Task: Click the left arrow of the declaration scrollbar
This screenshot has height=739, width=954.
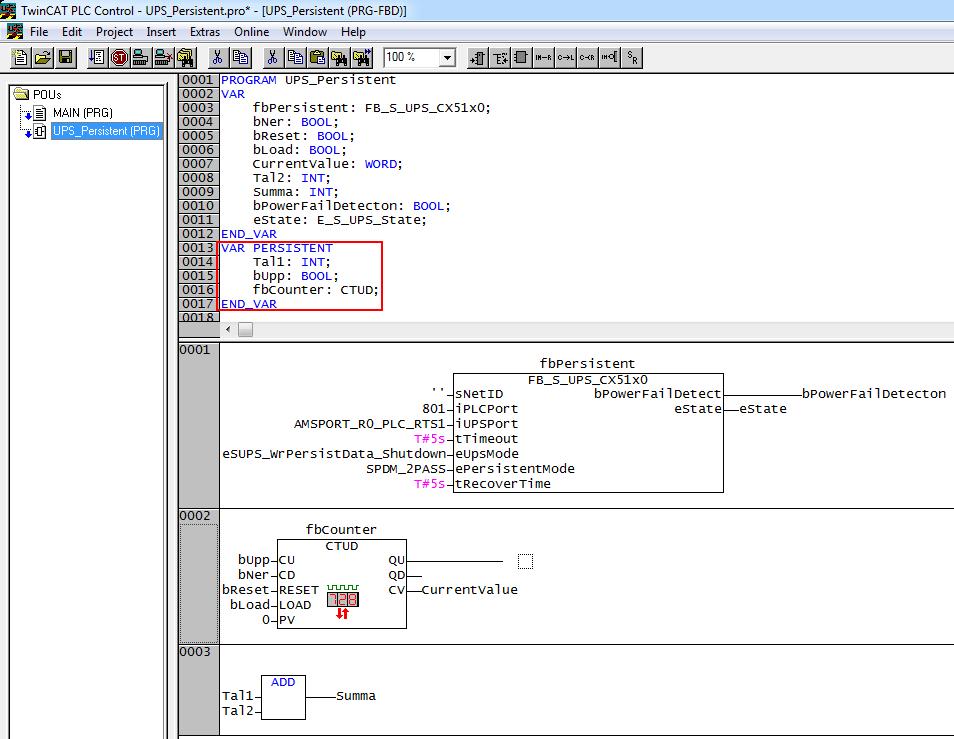Action: click(228, 330)
